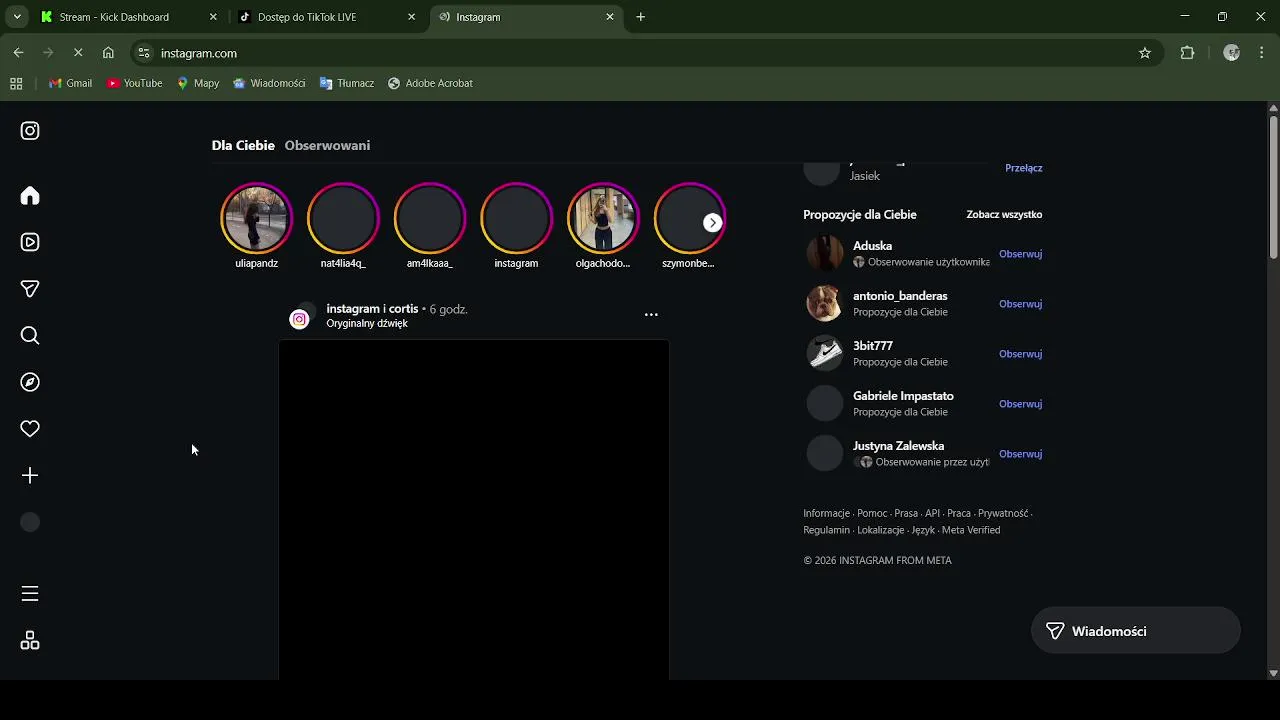This screenshot has width=1280, height=720.
Task: Close the Instagram browser tab
Action: [x=610, y=17]
